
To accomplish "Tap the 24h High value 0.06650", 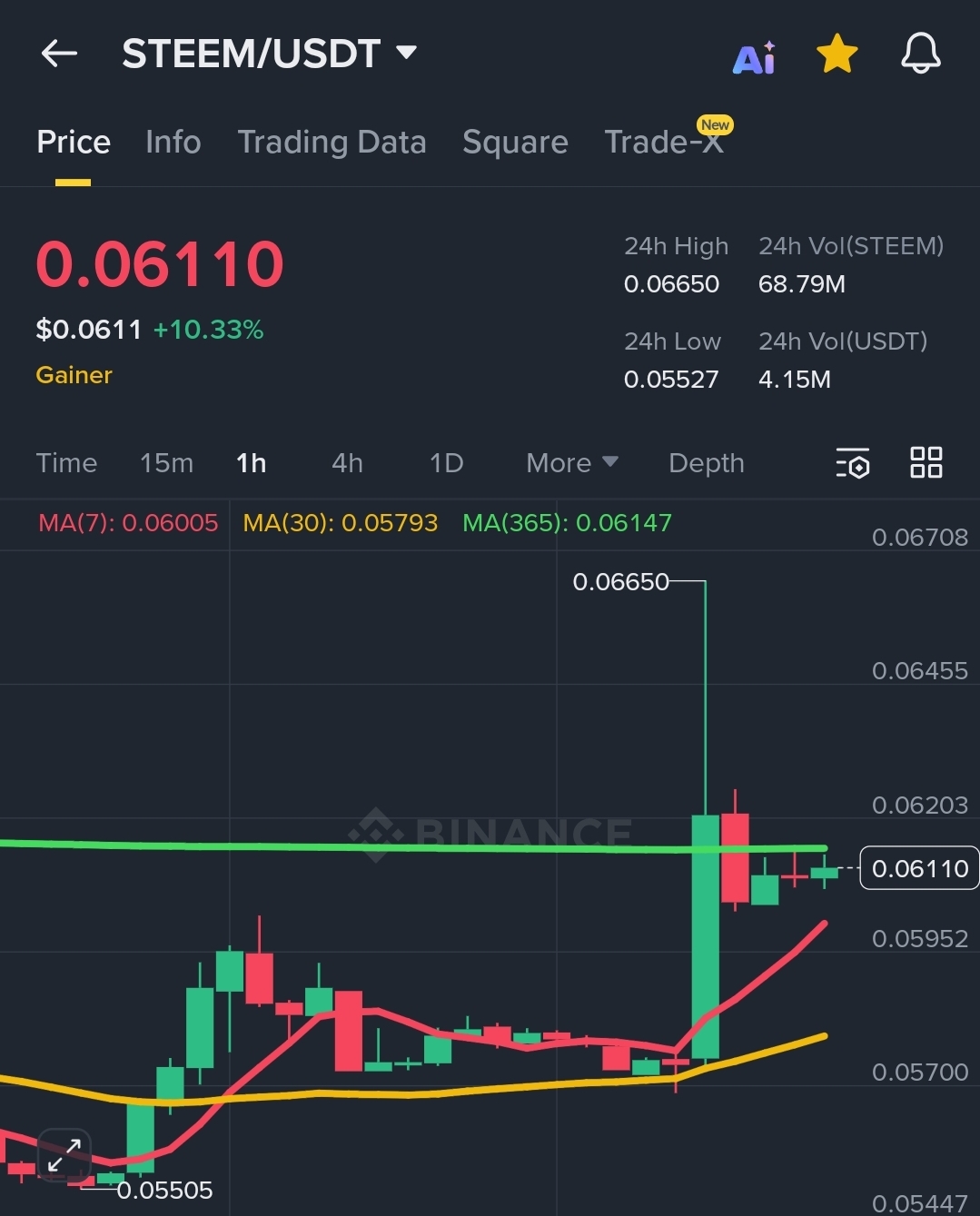I will [671, 284].
